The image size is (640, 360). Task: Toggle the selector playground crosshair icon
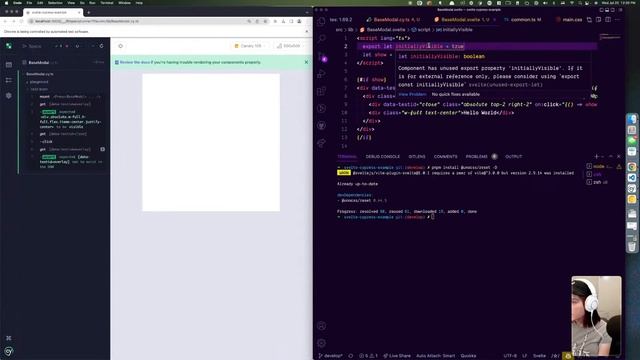121,46
